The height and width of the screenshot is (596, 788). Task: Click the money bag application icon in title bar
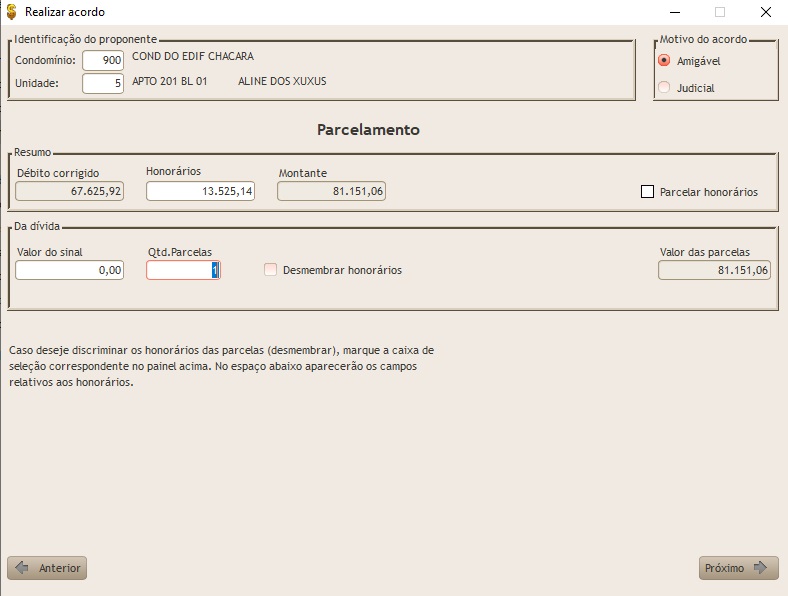(x=11, y=12)
